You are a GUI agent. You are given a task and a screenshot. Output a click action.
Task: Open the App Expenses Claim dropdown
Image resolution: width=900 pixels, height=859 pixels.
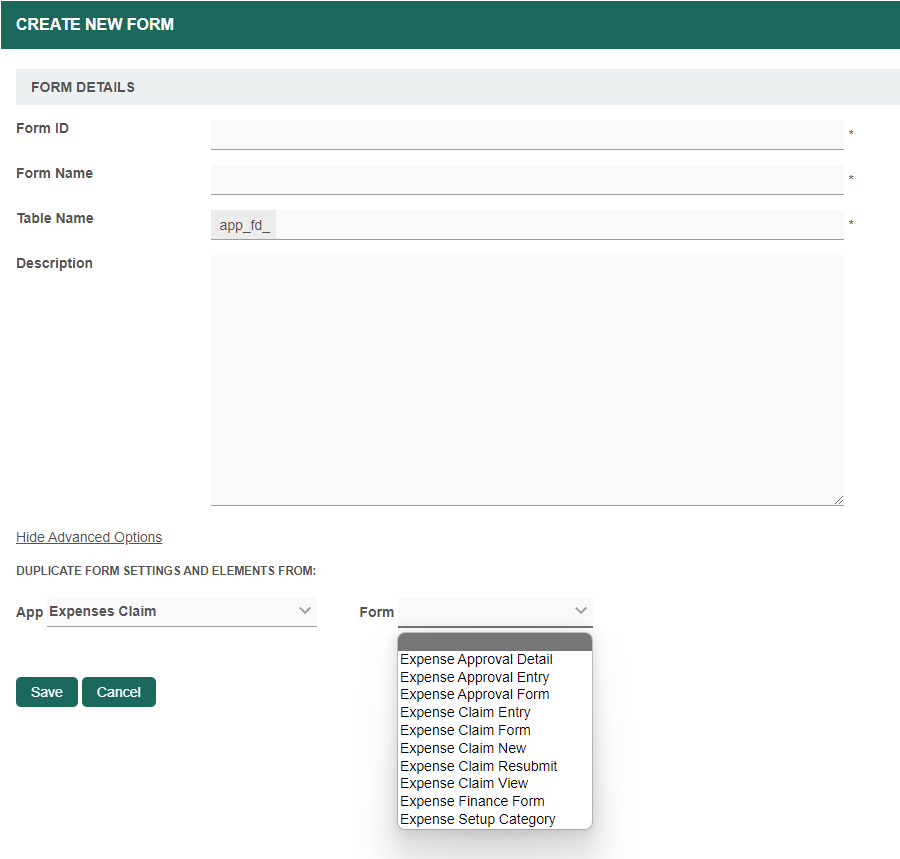pyautogui.click(x=182, y=611)
